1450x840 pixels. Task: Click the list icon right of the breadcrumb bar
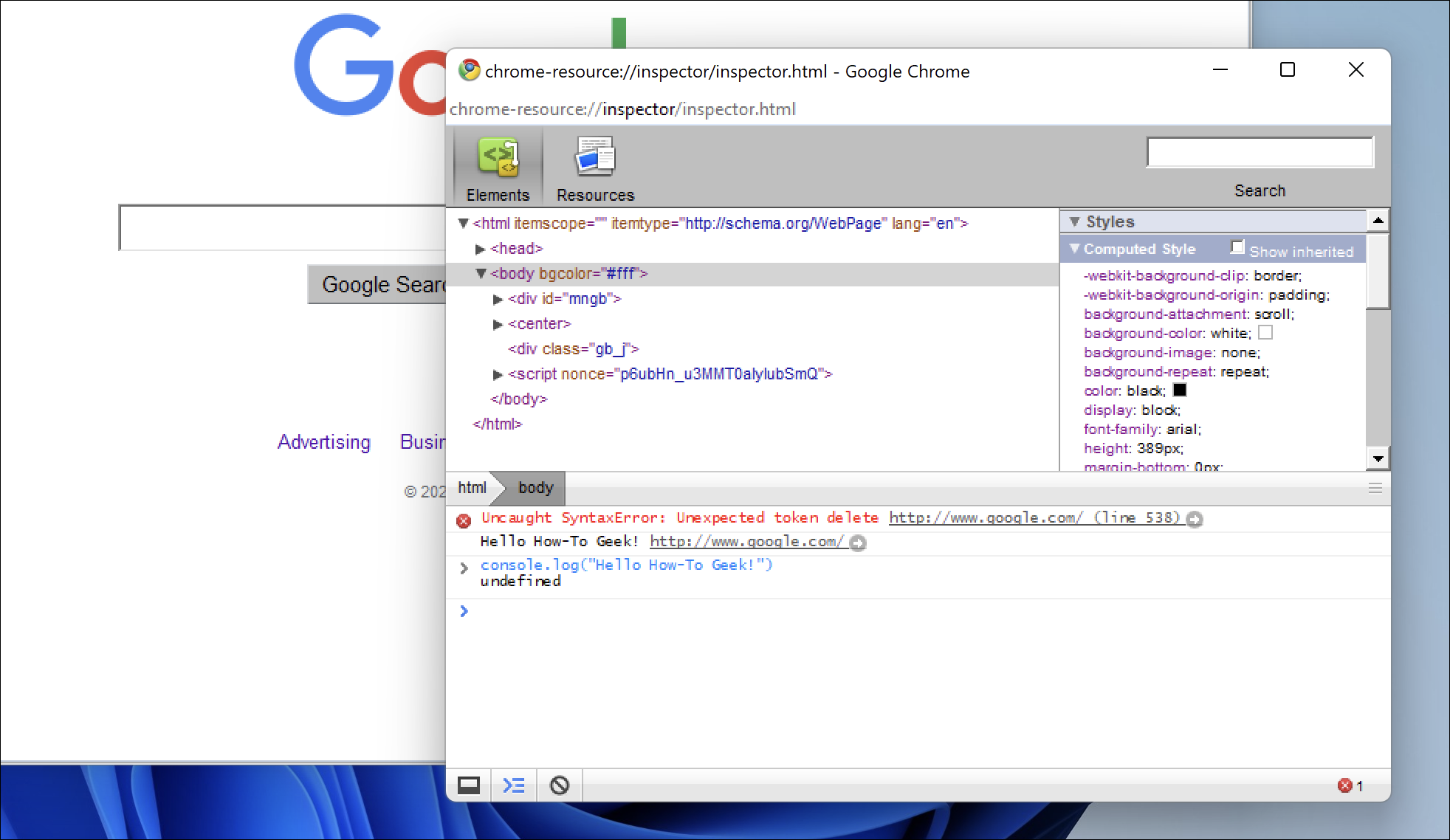(x=1374, y=487)
